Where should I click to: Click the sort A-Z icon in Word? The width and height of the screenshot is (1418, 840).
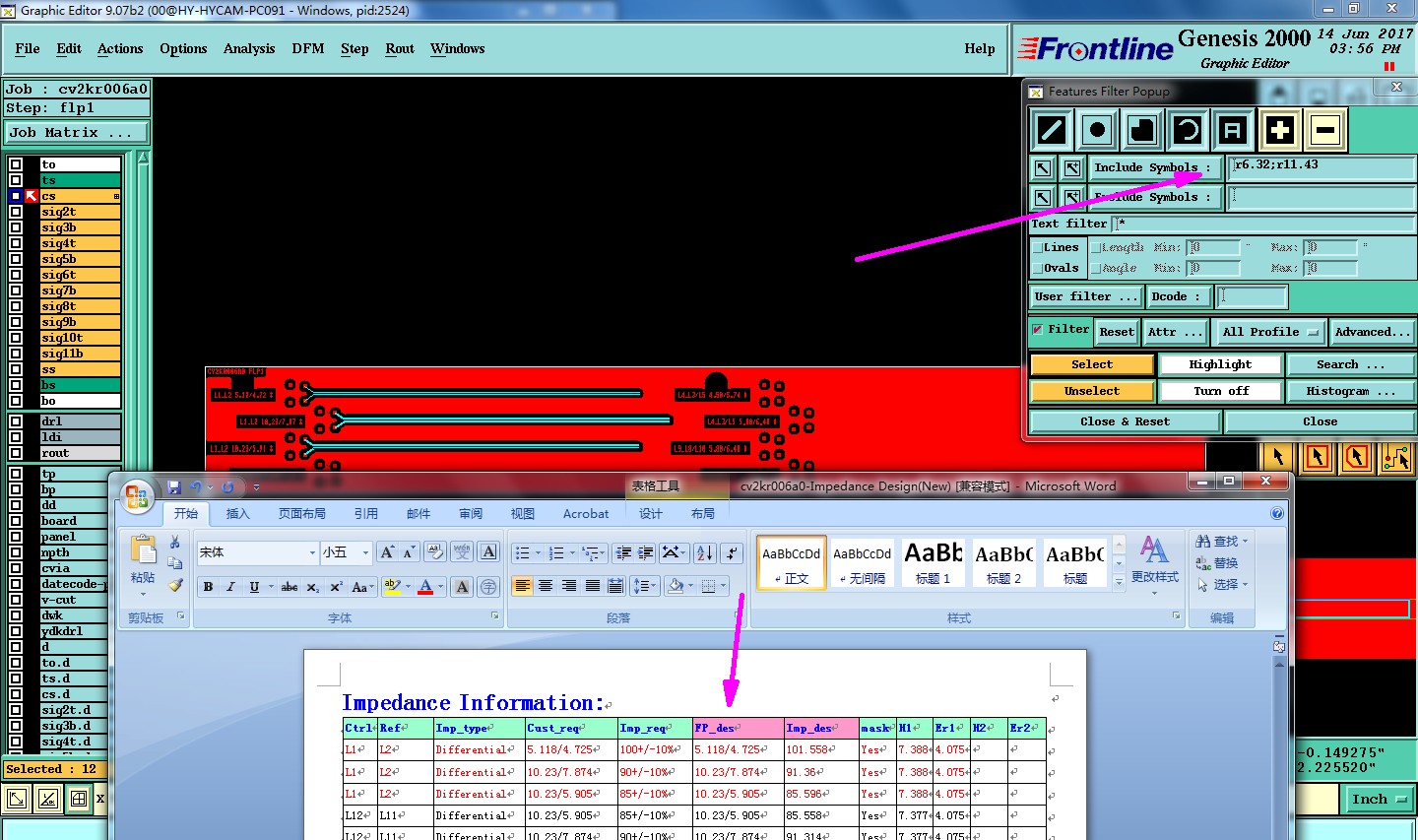705,552
